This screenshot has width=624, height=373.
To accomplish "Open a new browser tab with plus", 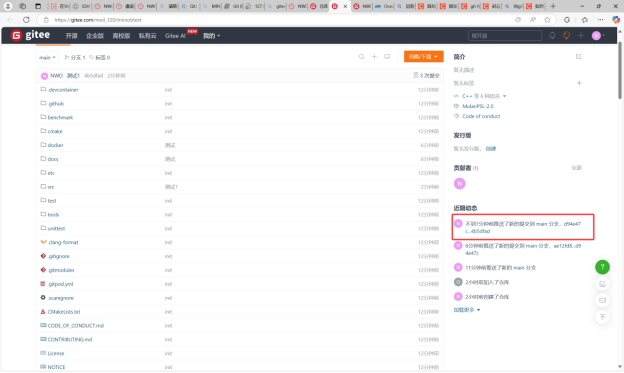I will click(x=553, y=6).
